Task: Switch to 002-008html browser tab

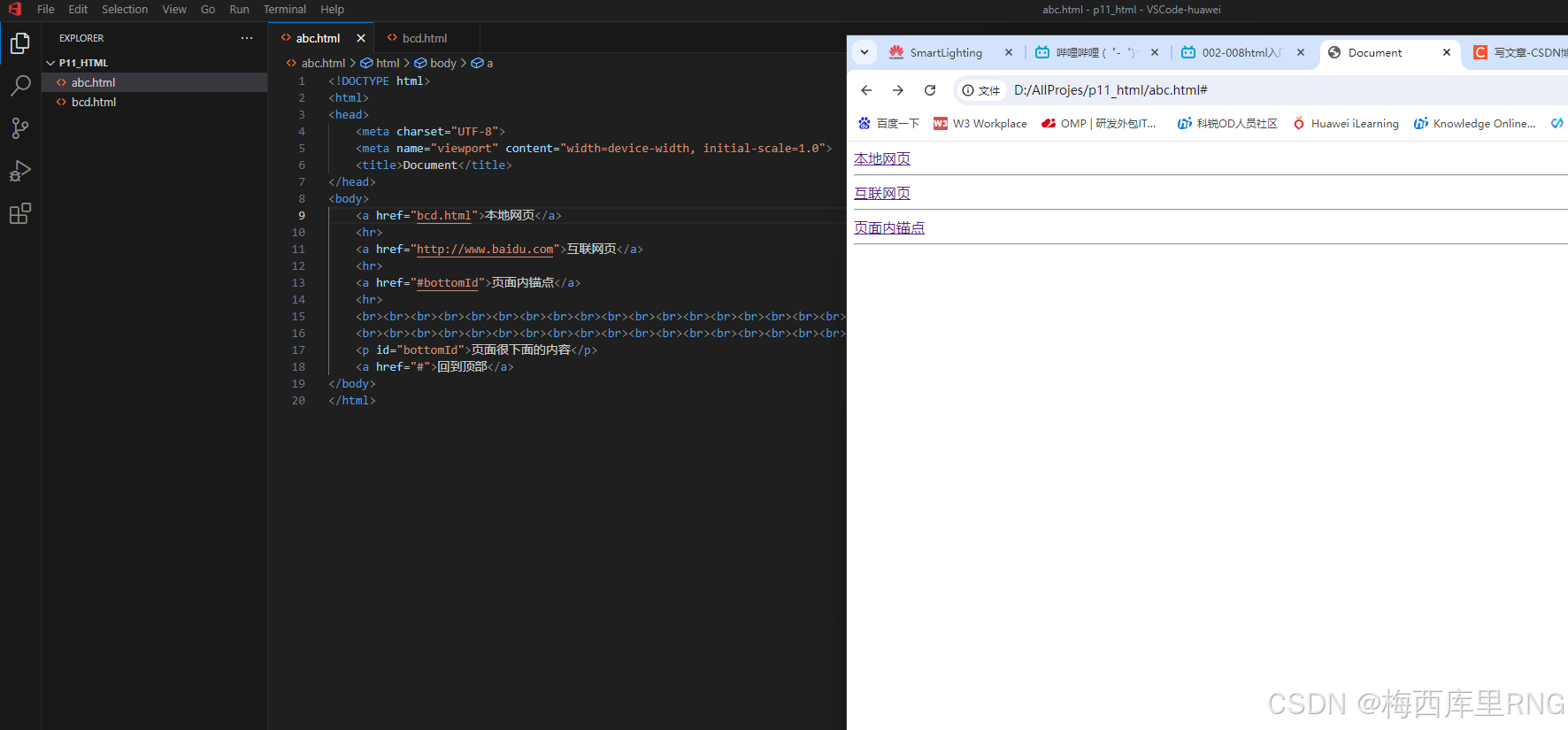Action: (1234, 52)
